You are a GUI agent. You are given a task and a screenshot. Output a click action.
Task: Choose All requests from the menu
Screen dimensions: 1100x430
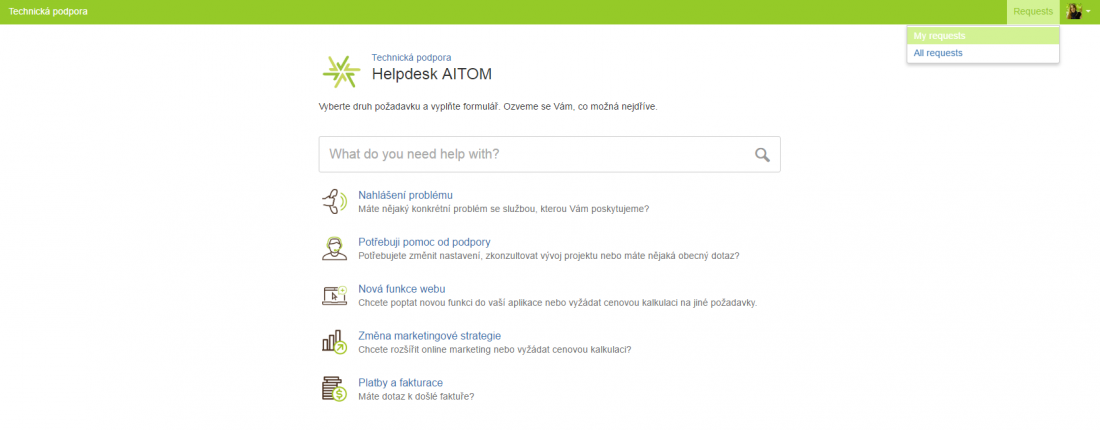(x=938, y=53)
